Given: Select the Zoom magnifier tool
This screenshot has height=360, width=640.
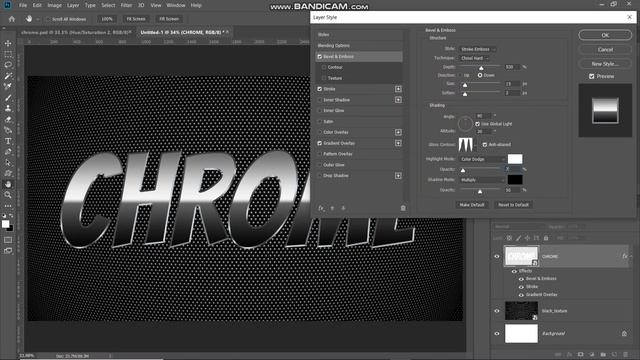Looking at the screenshot, I should 8,195.
